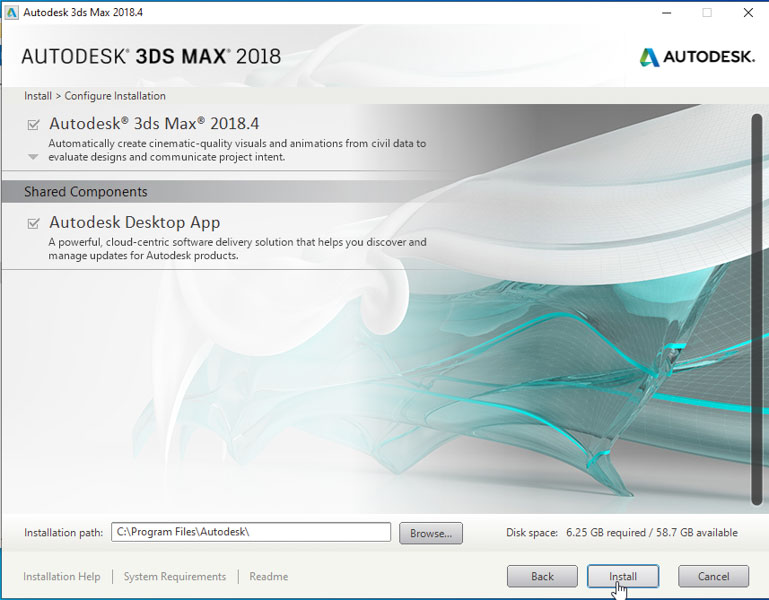The image size is (769, 600).
Task: Open the Installation Help link
Action: 62,576
